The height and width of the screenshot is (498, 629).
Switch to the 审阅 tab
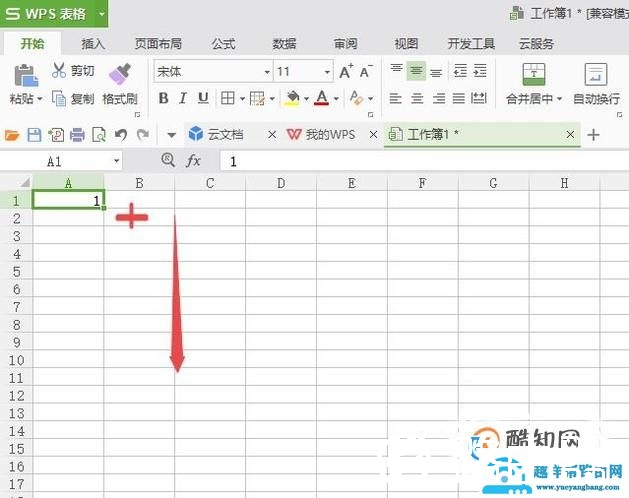click(345, 43)
